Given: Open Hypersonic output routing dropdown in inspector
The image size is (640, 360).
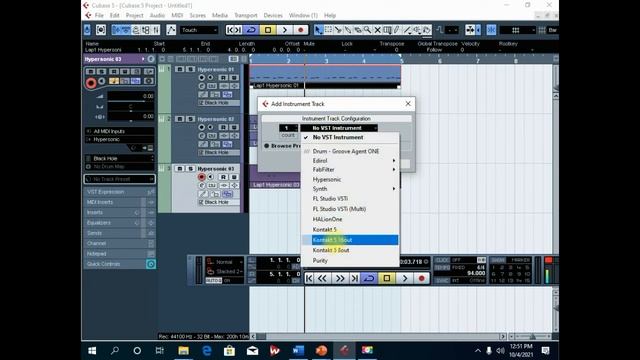Looking at the screenshot, I should pyautogui.click(x=120, y=140).
